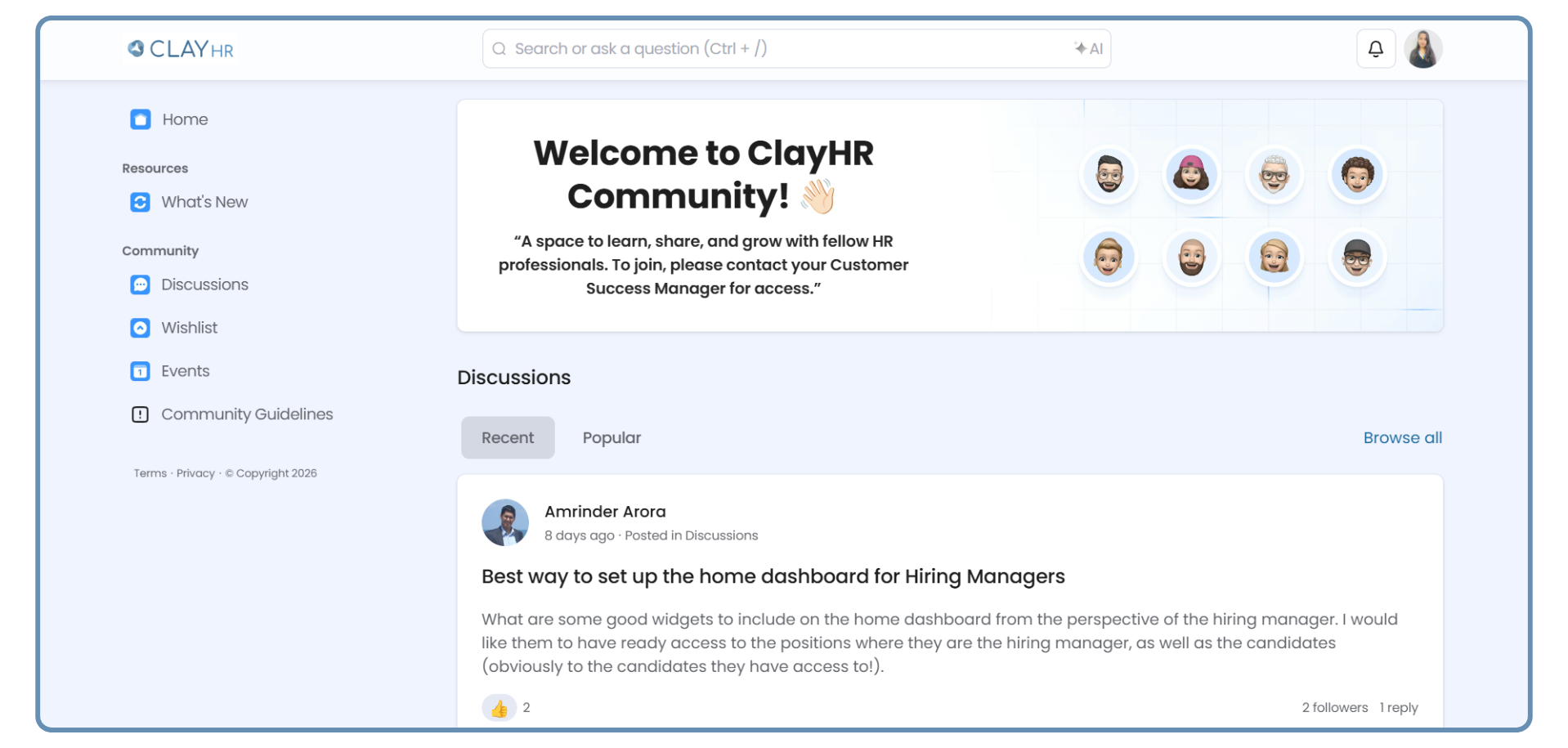Click the waving hand emoji
1568x748 pixels.
coord(818,196)
